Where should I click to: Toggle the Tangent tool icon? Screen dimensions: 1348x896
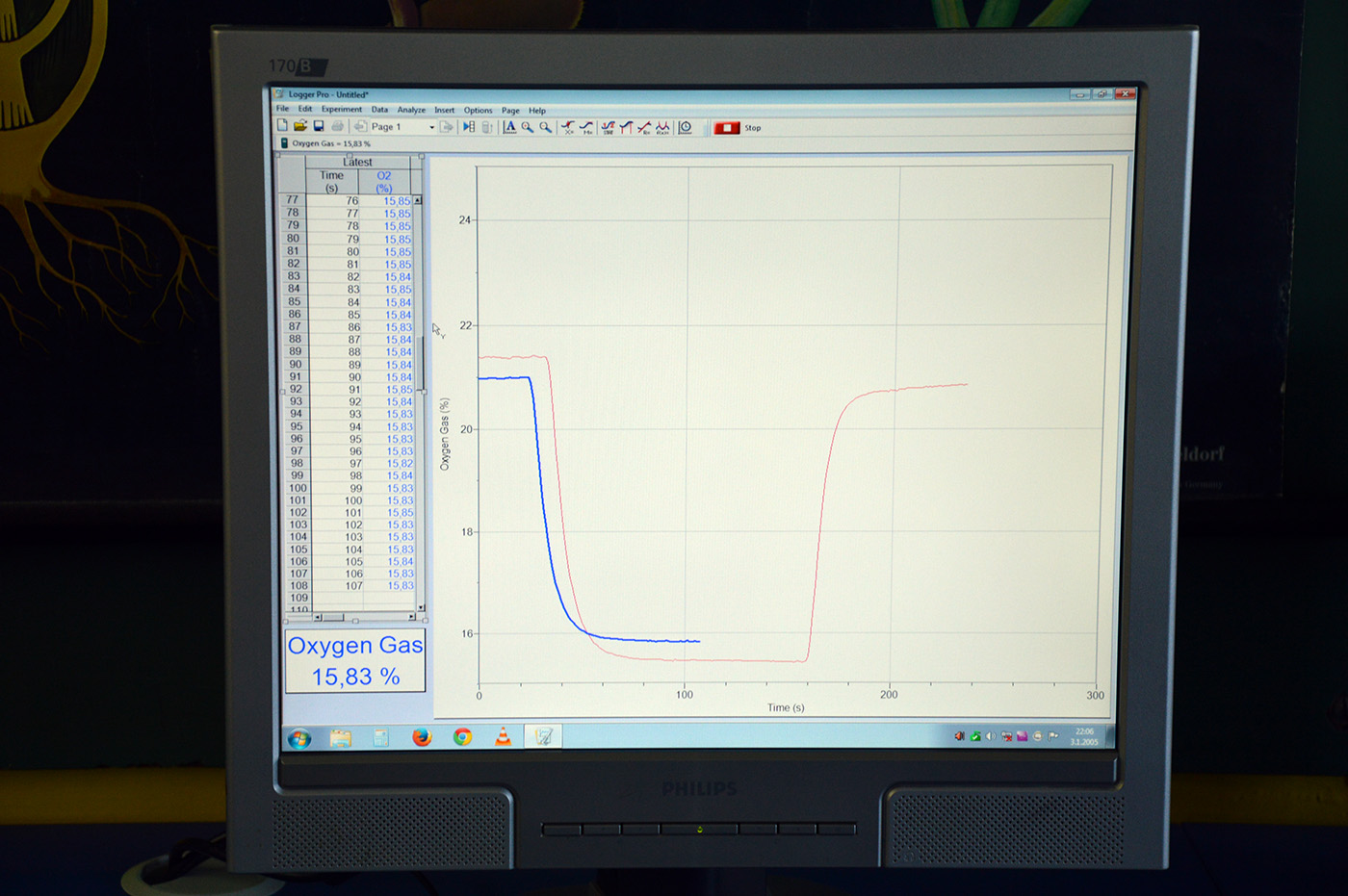pos(586,127)
